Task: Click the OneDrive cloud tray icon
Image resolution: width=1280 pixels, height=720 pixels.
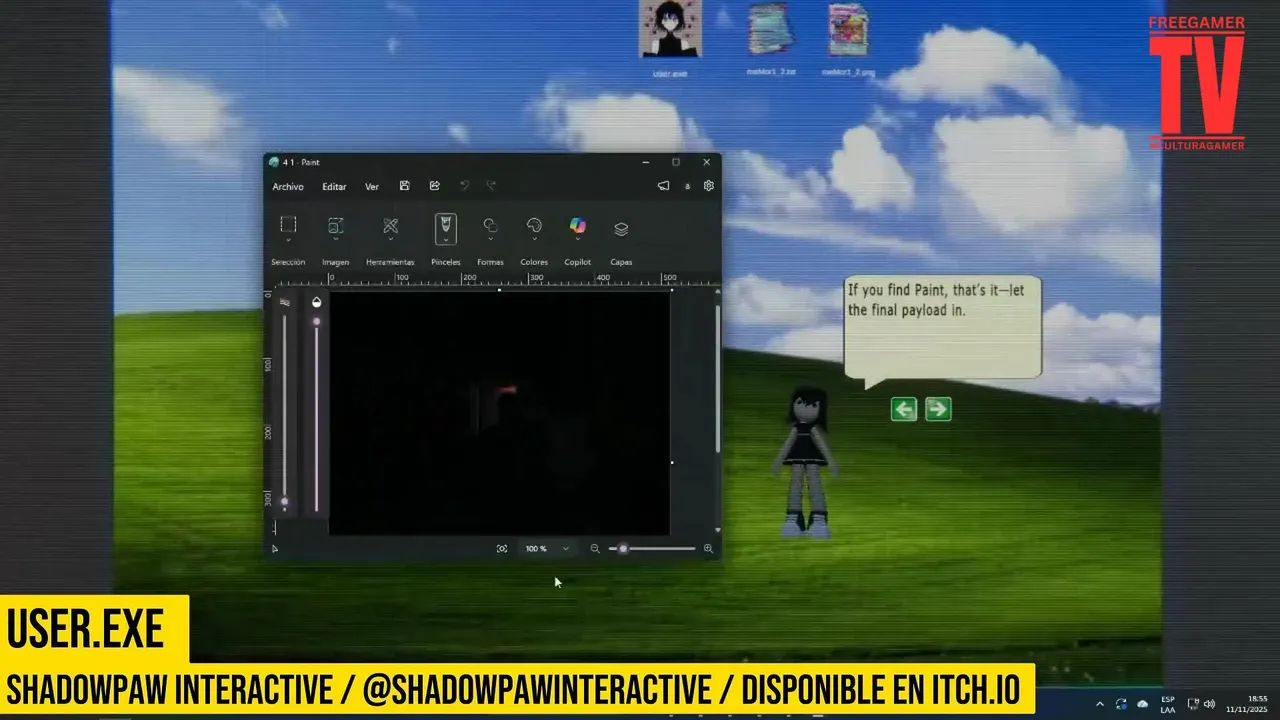Action: point(1143,704)
